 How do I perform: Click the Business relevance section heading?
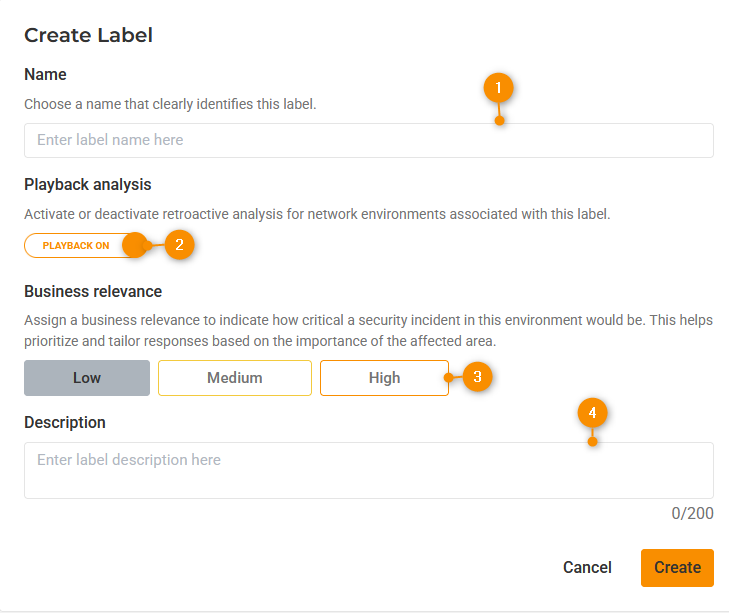[93, 292]
